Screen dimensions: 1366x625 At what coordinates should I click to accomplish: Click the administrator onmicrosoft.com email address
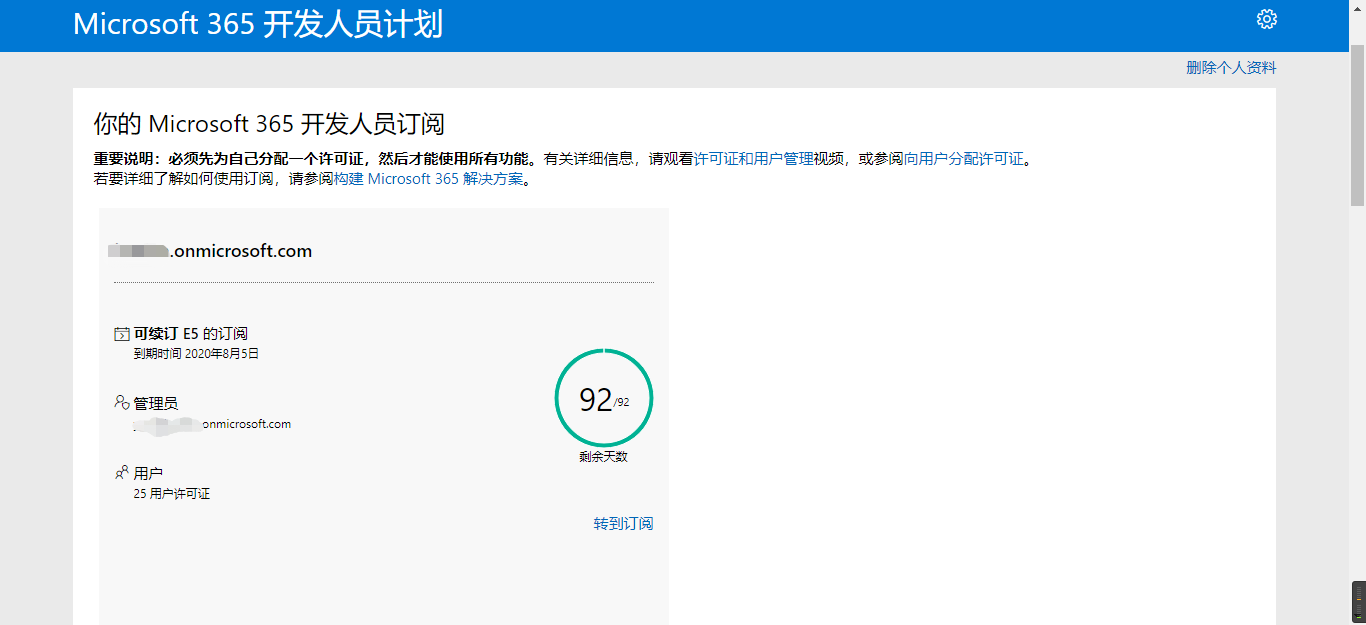(x=212, y=424)
